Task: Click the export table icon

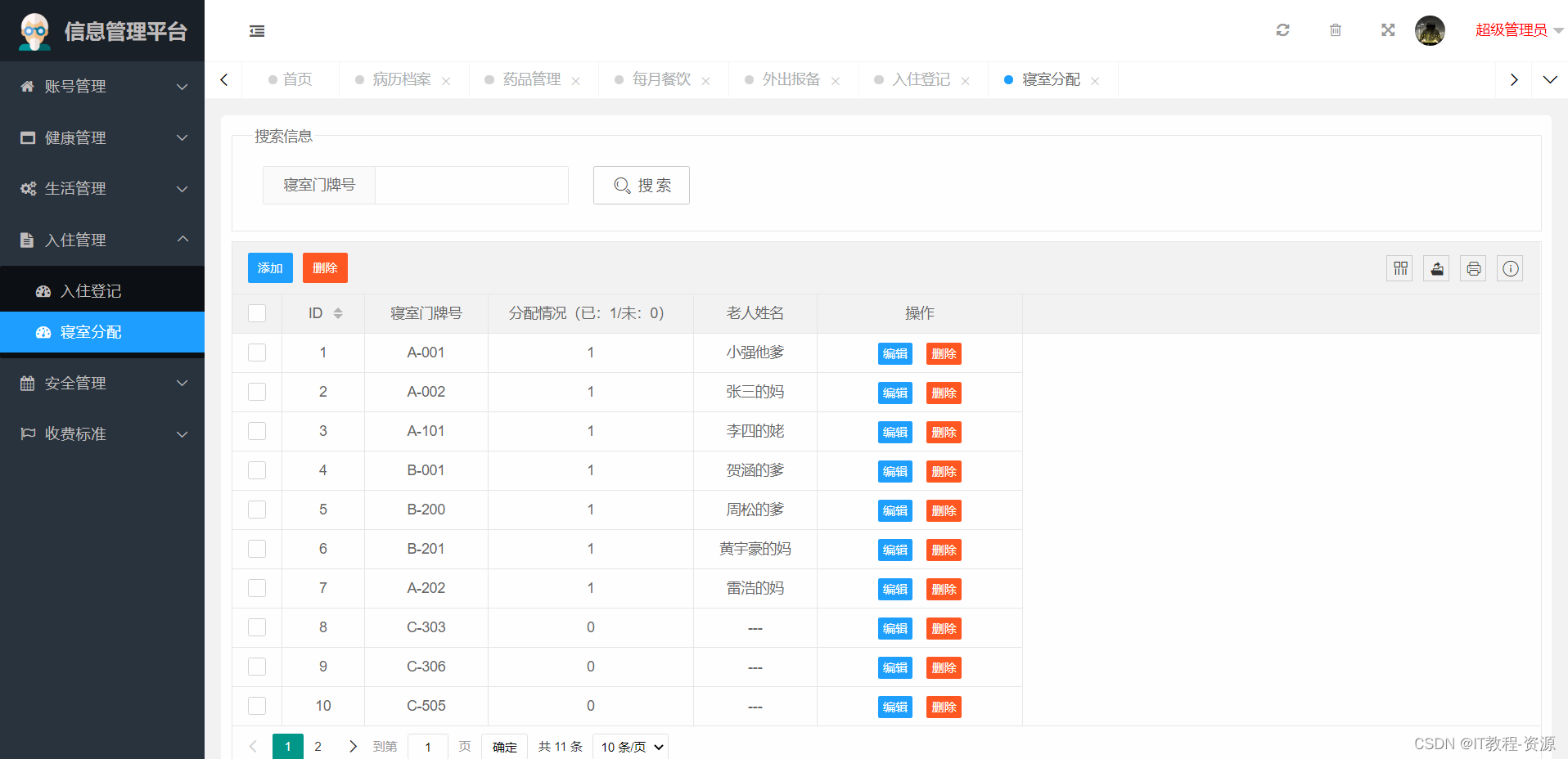Action: coord(1436,268)
